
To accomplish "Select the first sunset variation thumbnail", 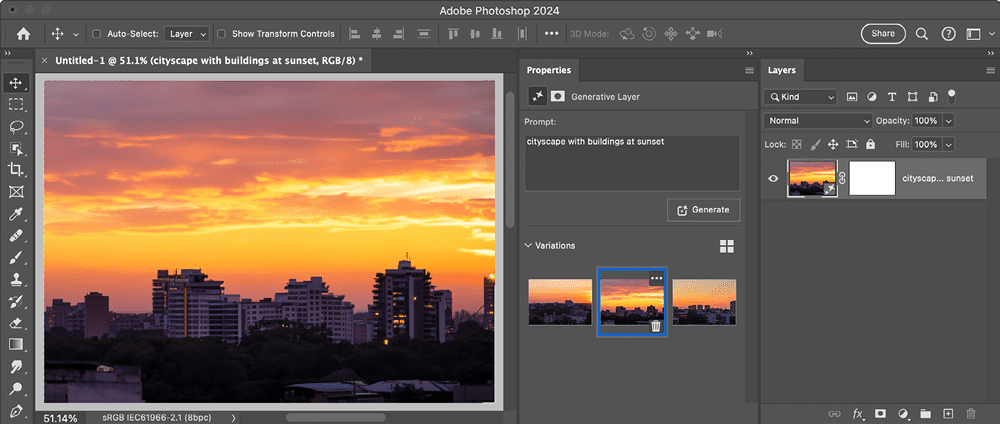I will 560,302.
